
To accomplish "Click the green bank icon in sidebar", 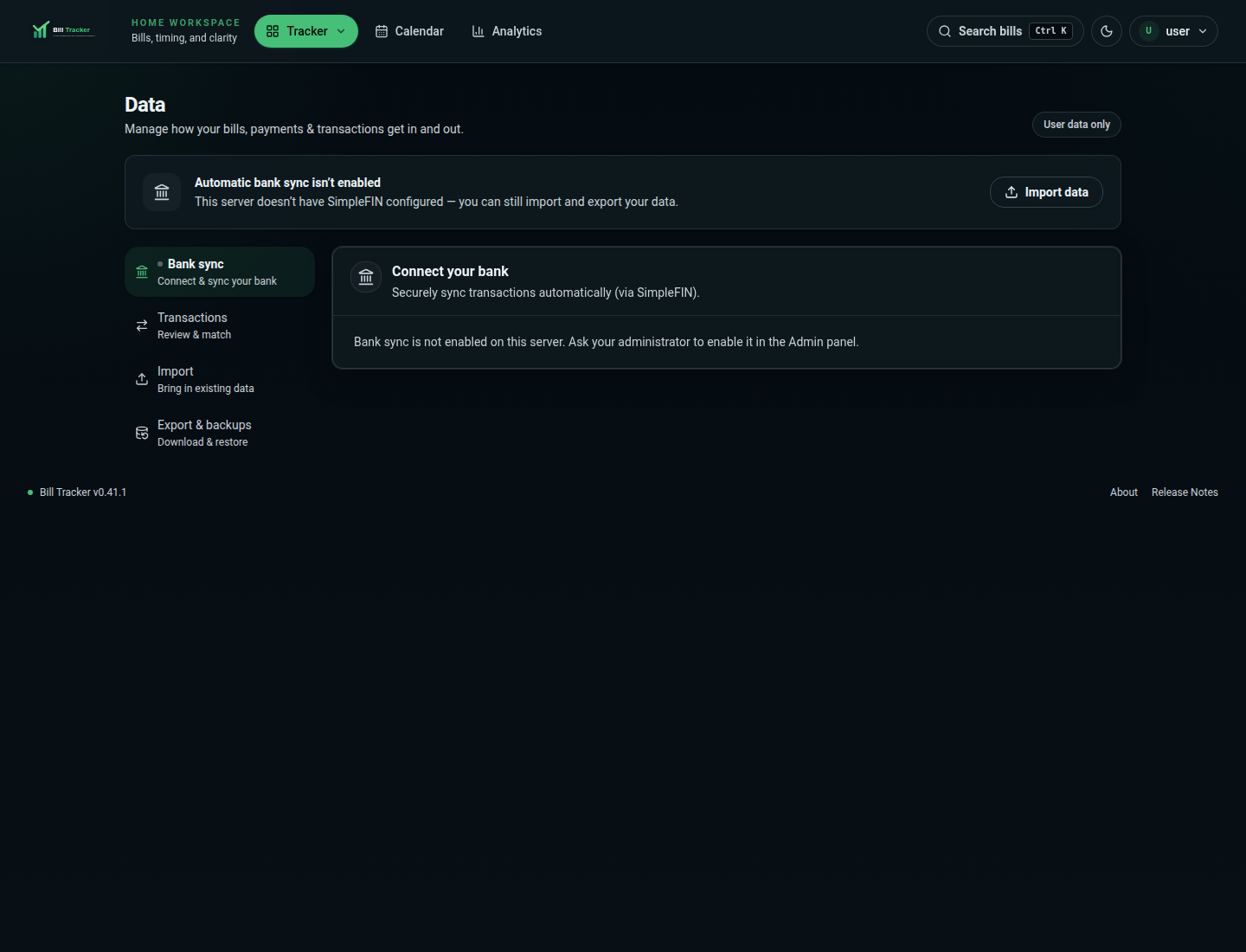I will click(142, 272).
